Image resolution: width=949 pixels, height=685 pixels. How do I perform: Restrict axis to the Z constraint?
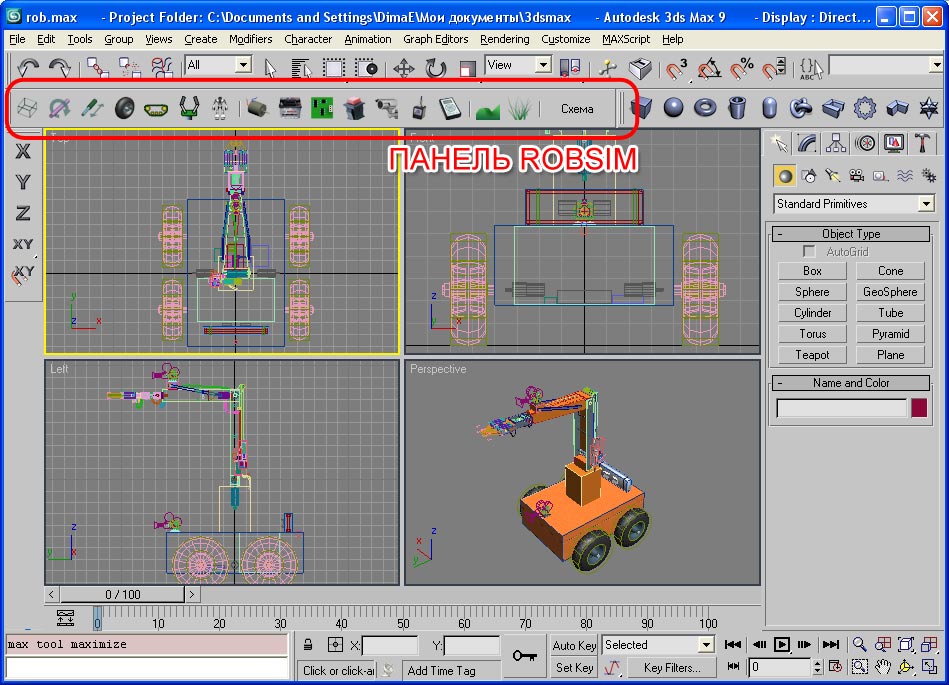pos(23,213)
